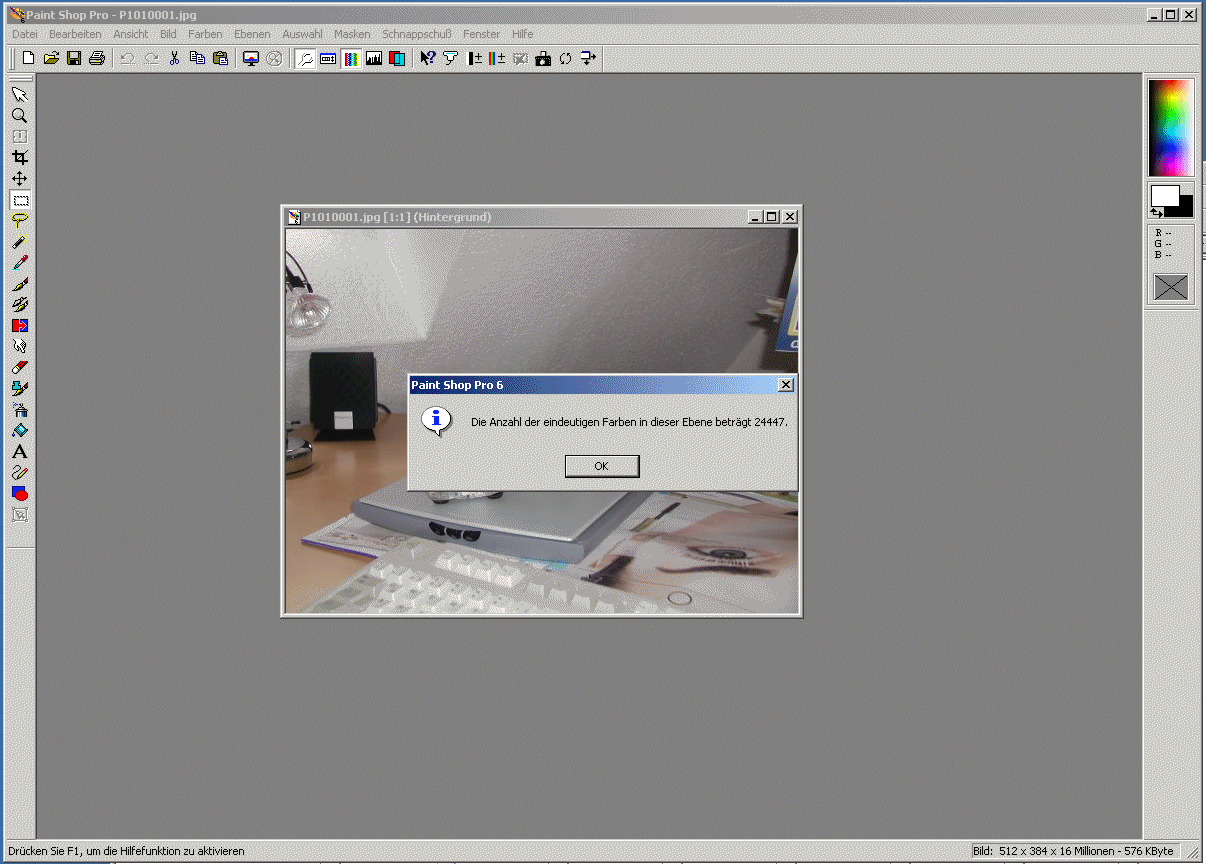The height and width of the screenshot is (864, 1206).
Task: Create a new image with the blank page icon
Action: (x=28, y=59)
